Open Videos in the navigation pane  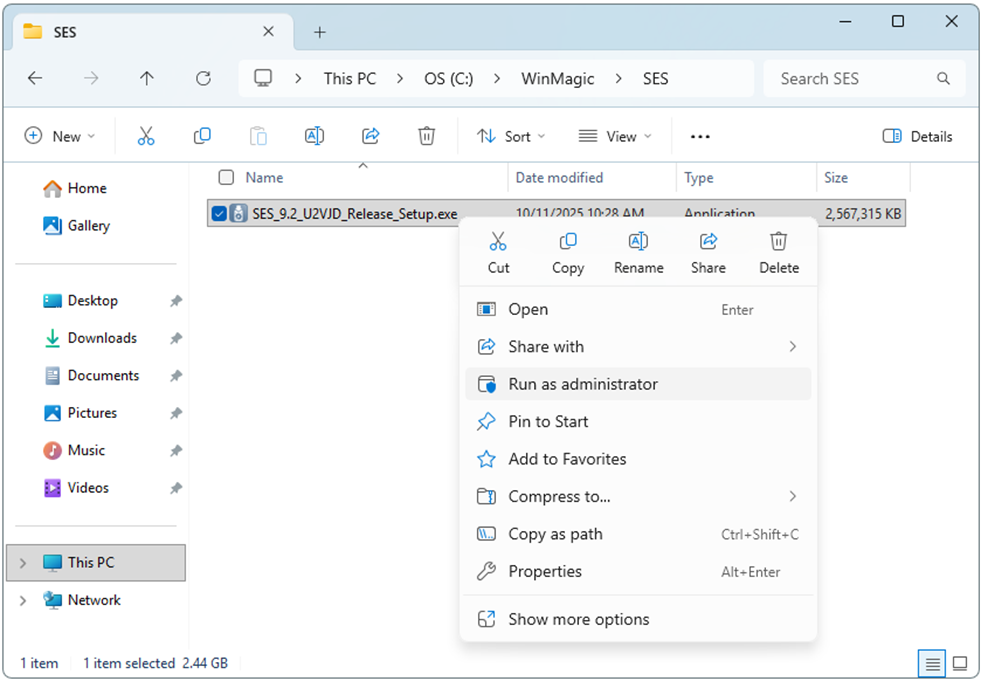76,488
